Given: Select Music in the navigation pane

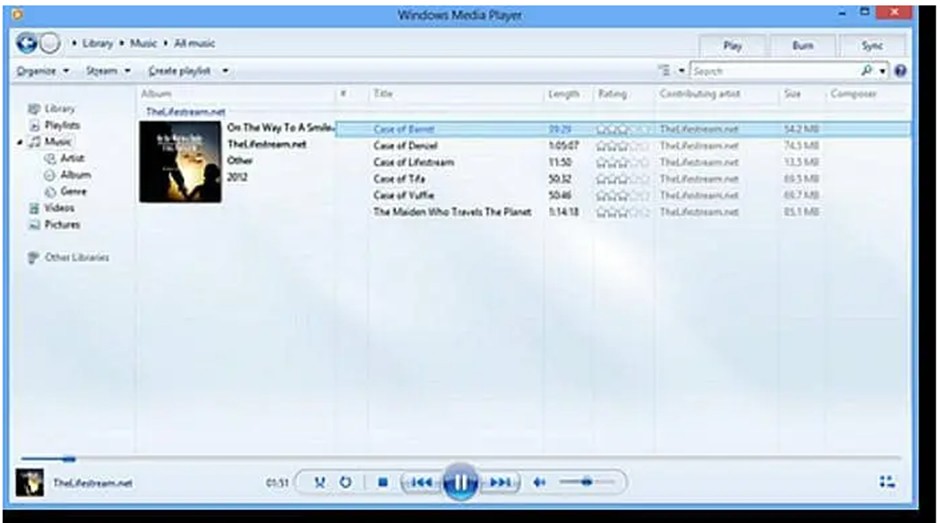Looking at the screenshot, I should pos(58,142).
